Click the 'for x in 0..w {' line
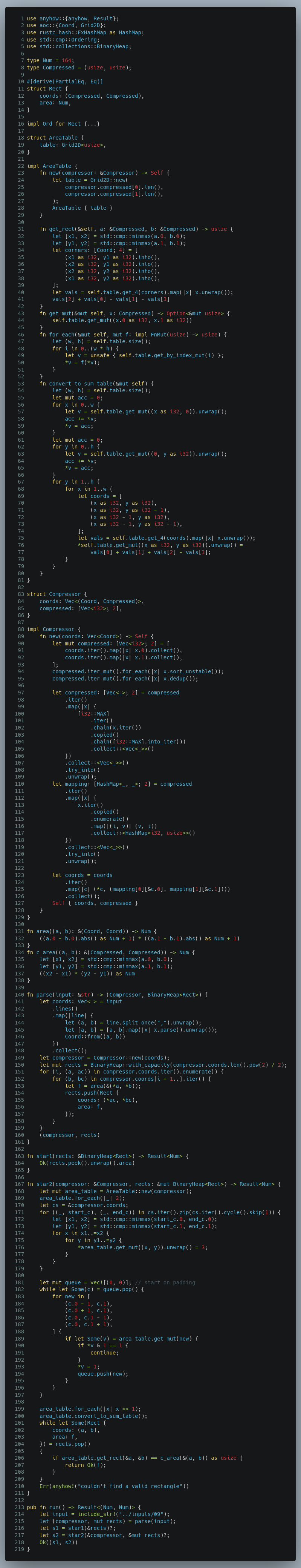301x1568 pixels. pos(76,404)
